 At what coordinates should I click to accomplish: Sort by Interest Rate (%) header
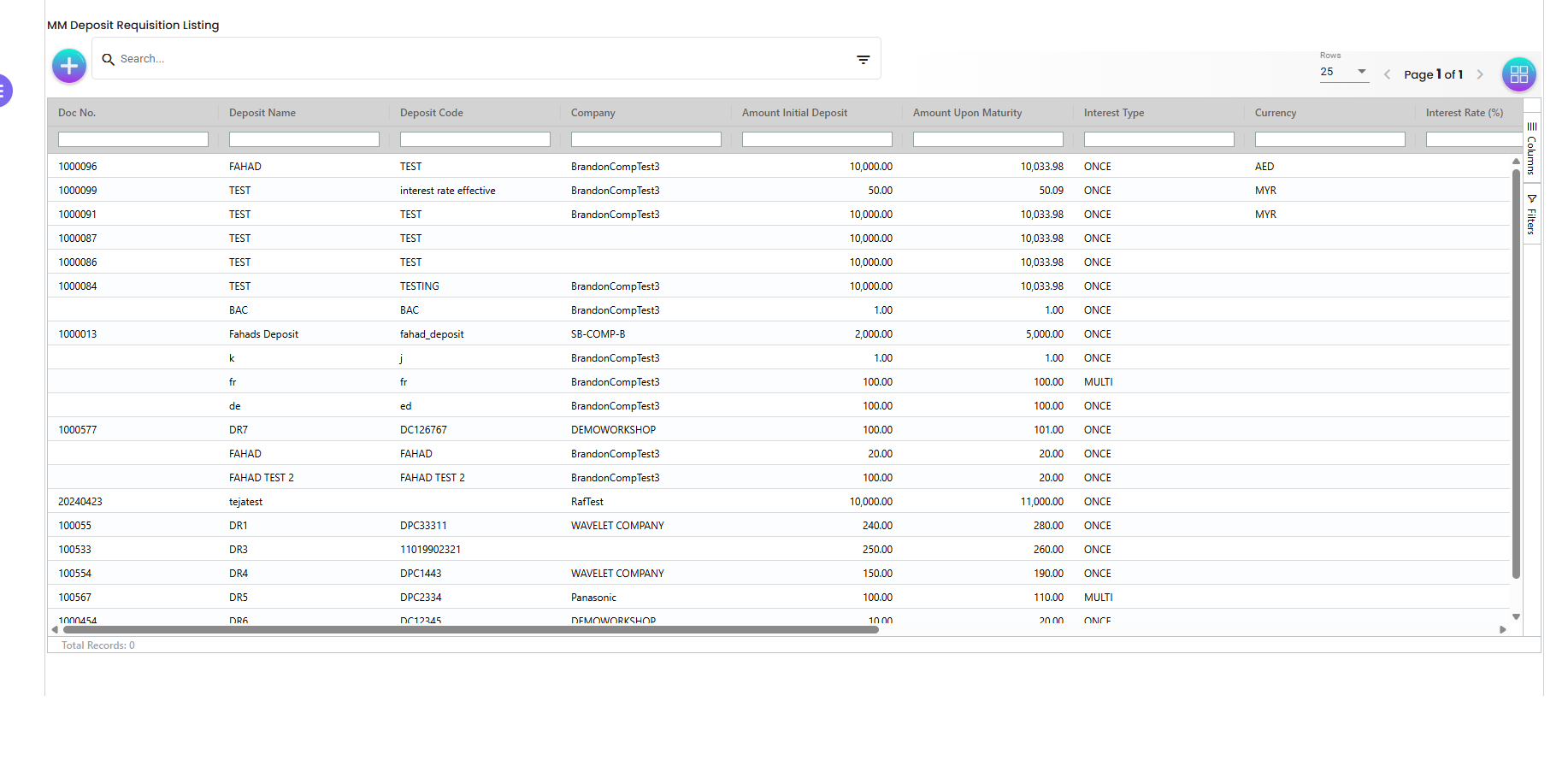pyautogui.click(x=1465, y=113)
